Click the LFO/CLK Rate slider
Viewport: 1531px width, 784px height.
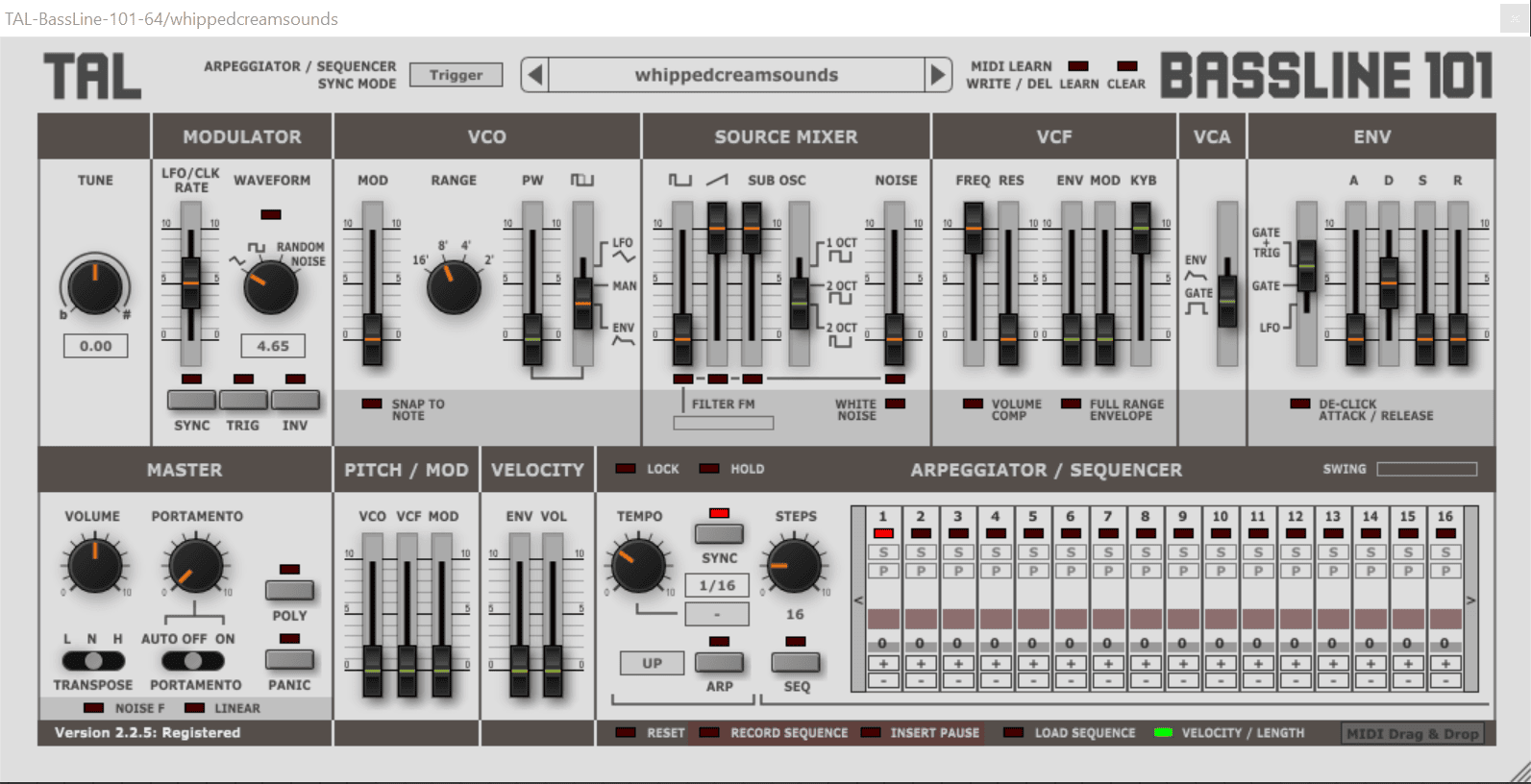click(x=191, y=282)
